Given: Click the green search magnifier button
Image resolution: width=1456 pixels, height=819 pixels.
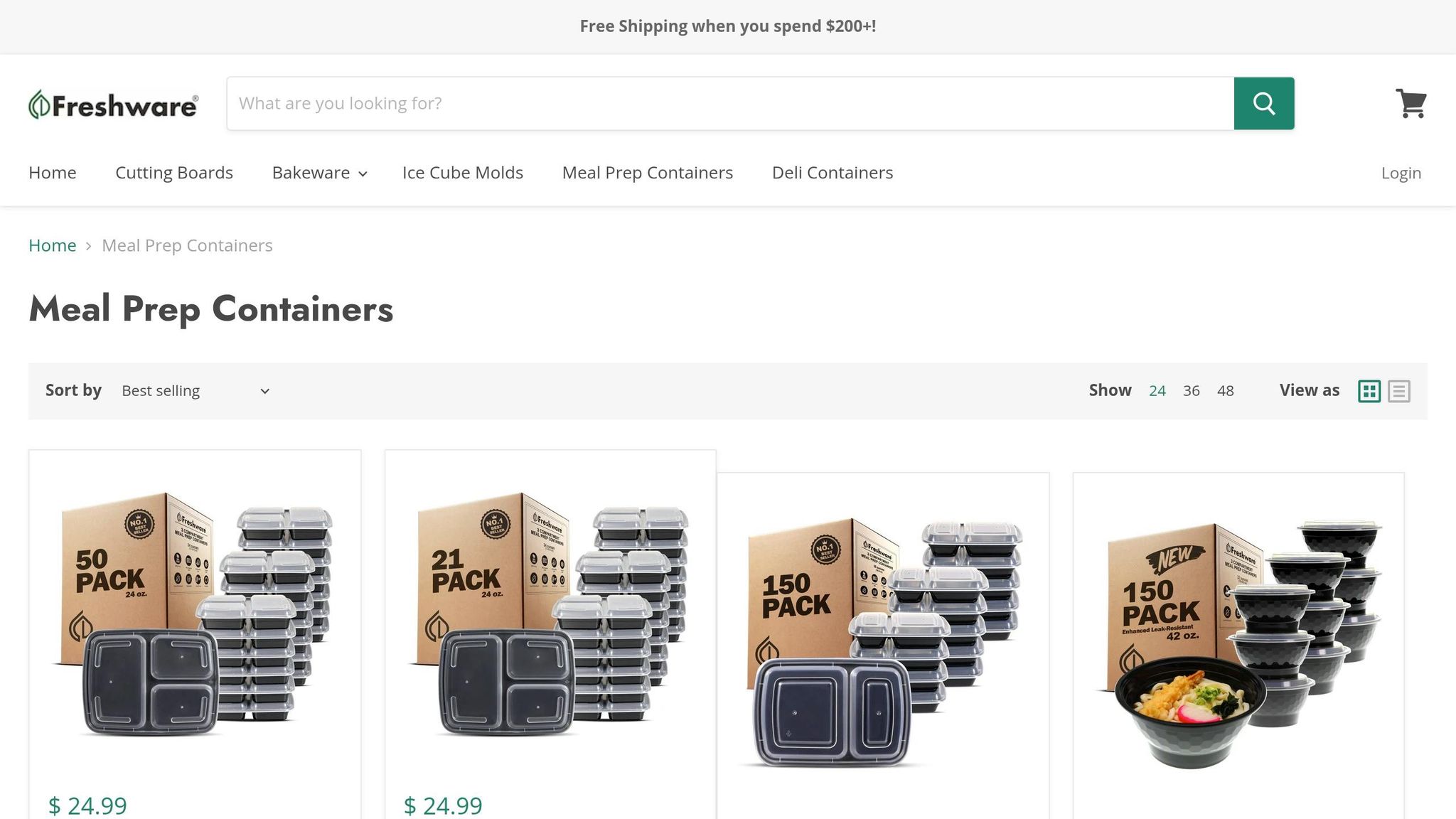Looking at the screenshot, I should [1263, 104].
